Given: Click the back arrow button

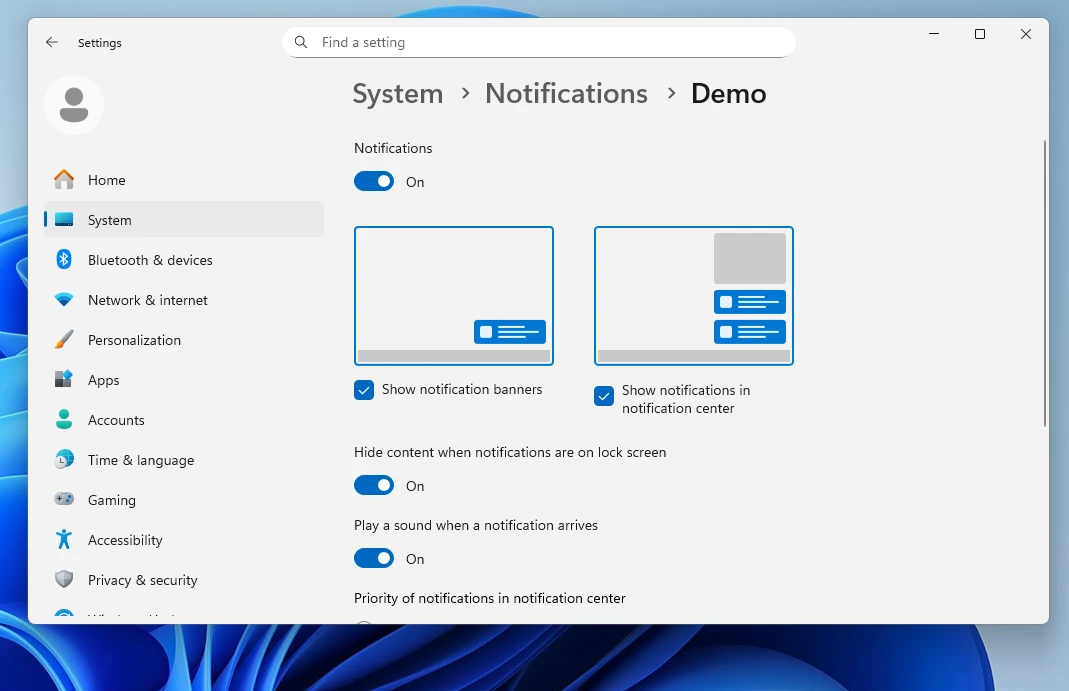Looking at the screenshot, I should [x=51, y=42].
